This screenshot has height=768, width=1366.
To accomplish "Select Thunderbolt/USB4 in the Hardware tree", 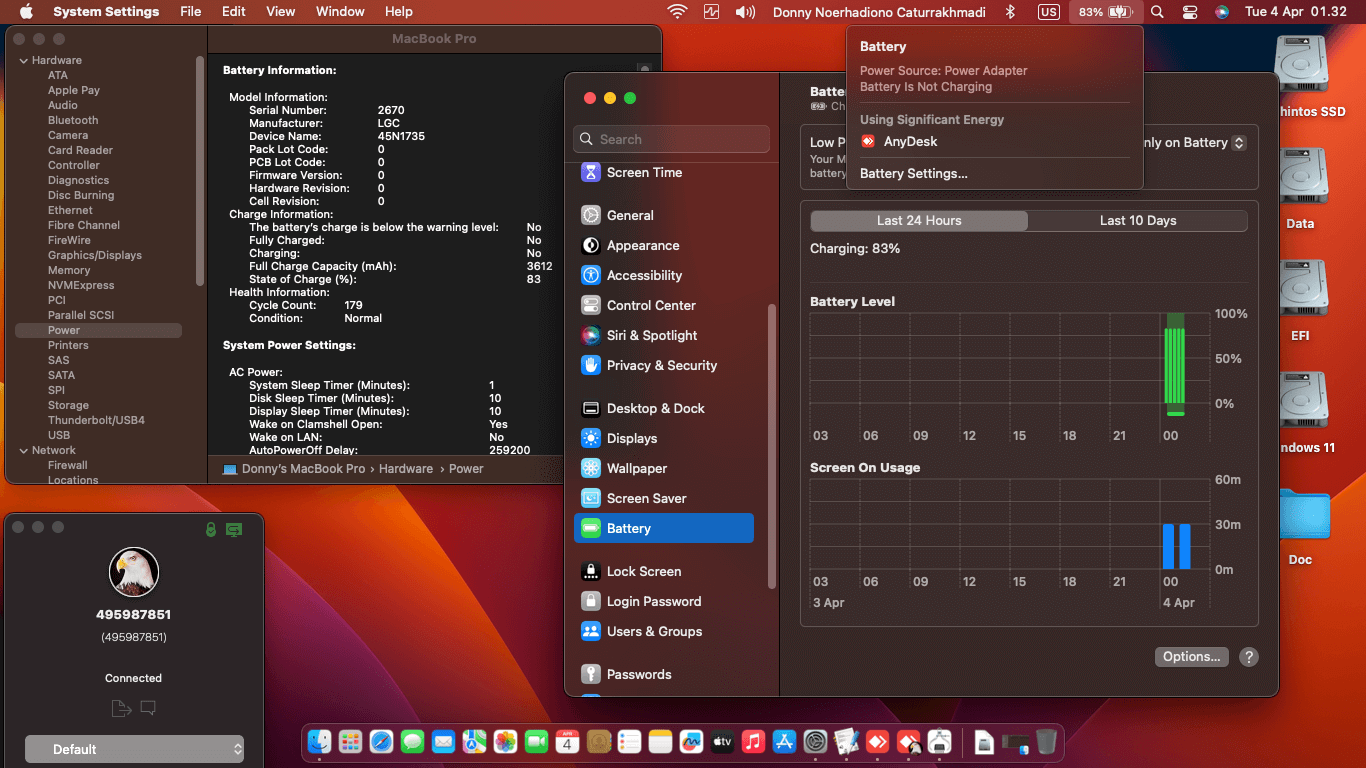I will pos(96,420).
